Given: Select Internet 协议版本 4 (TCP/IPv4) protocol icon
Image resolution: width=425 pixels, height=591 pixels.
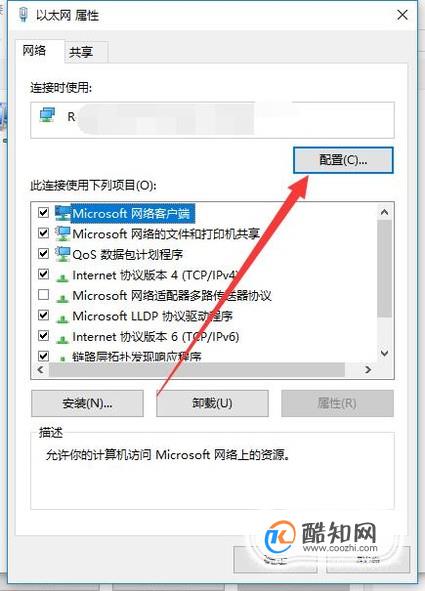Looking at the screenshot, I should coord(63,277).
